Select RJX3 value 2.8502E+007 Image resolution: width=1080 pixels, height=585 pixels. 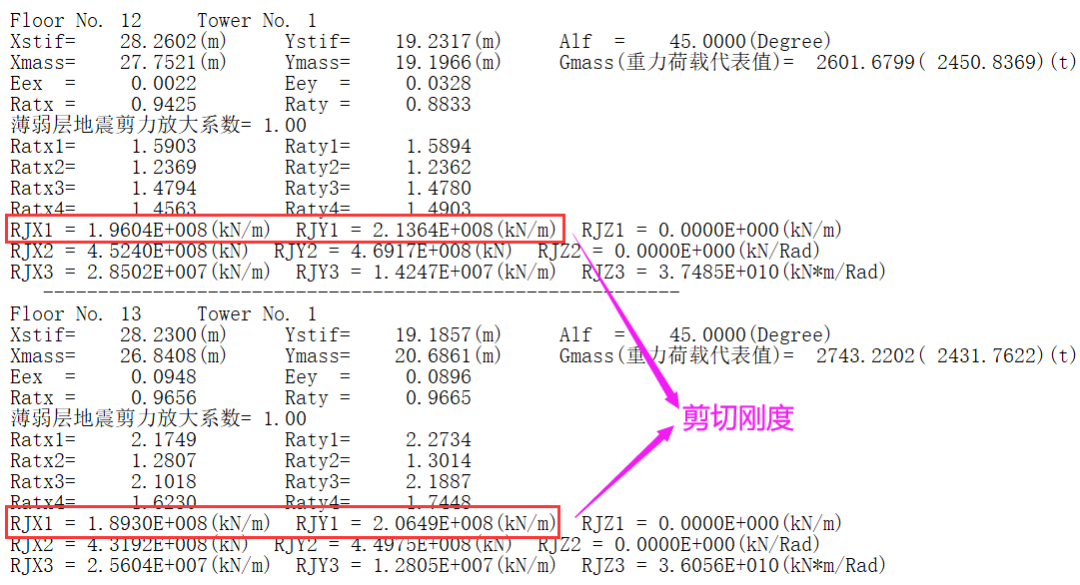147,272
